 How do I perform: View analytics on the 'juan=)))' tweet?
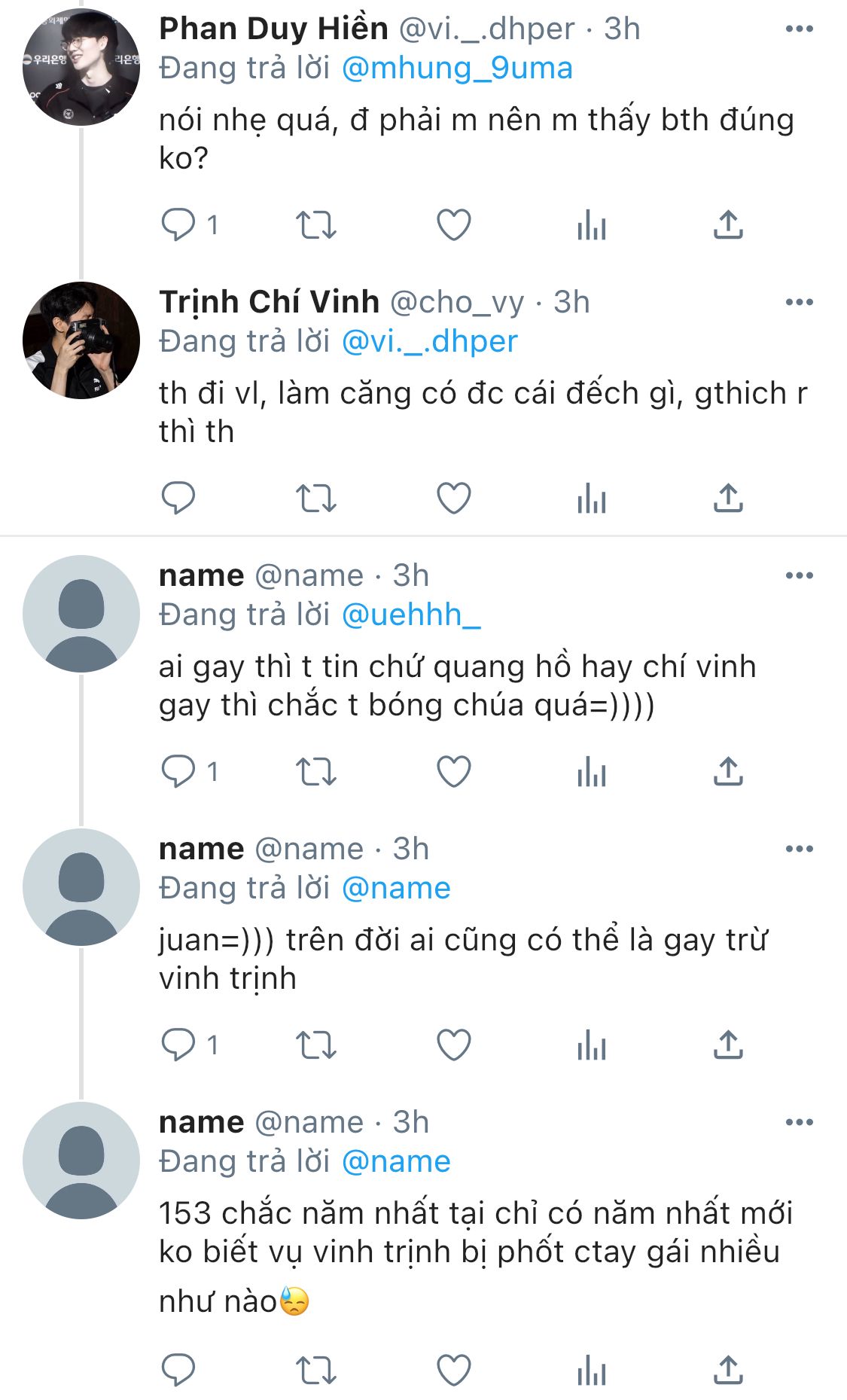(x=592, y=1045)
